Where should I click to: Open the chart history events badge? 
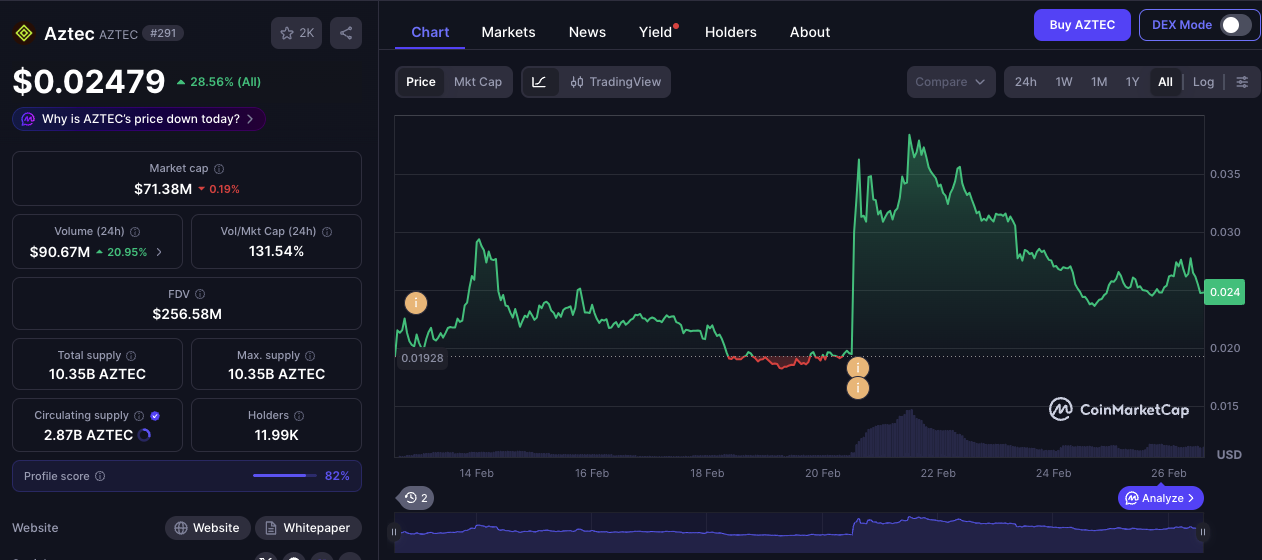point(416,497)
